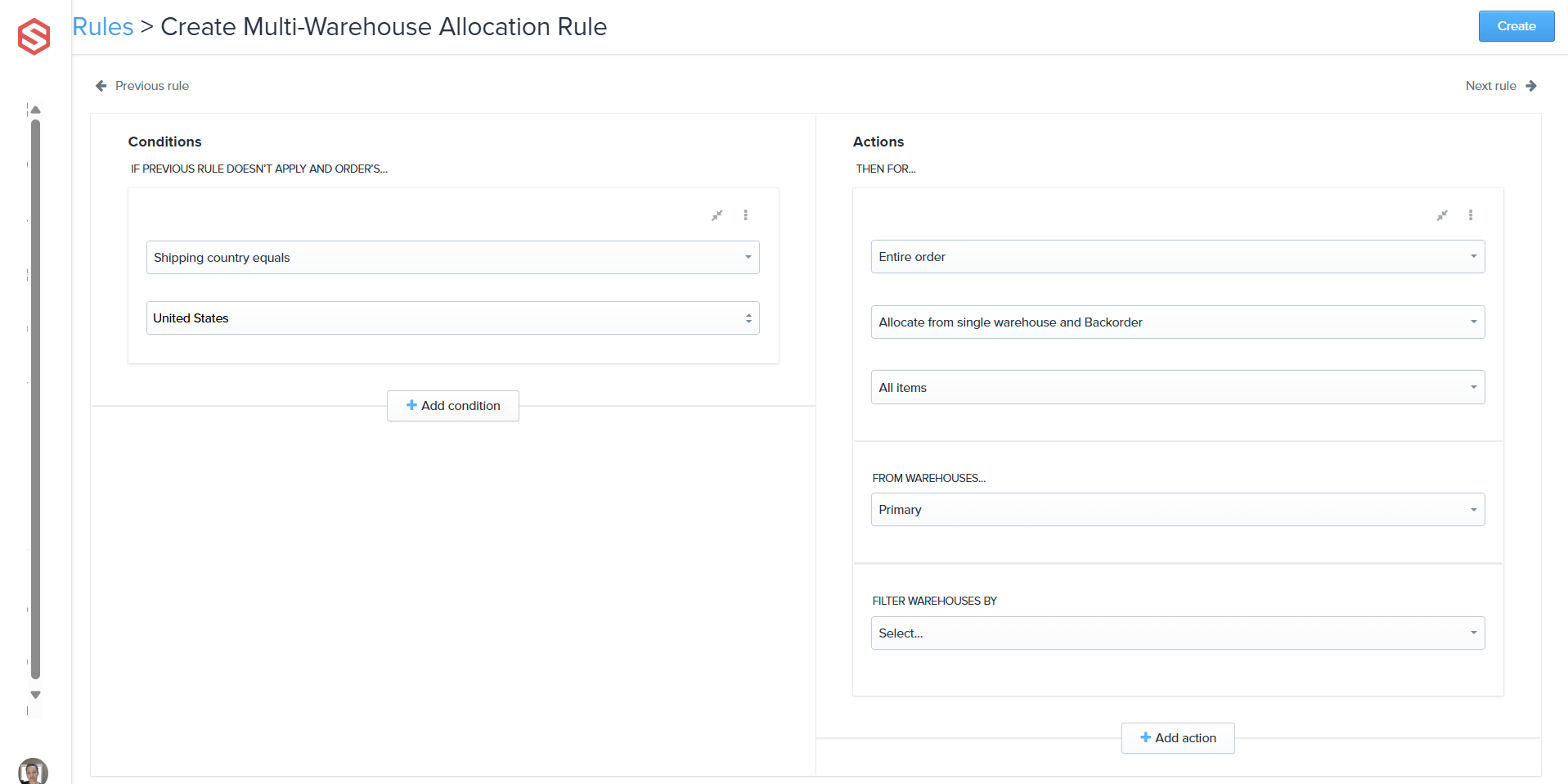Click the Next rule right arrow
Screen dimensions: 1568x784
1530,86
